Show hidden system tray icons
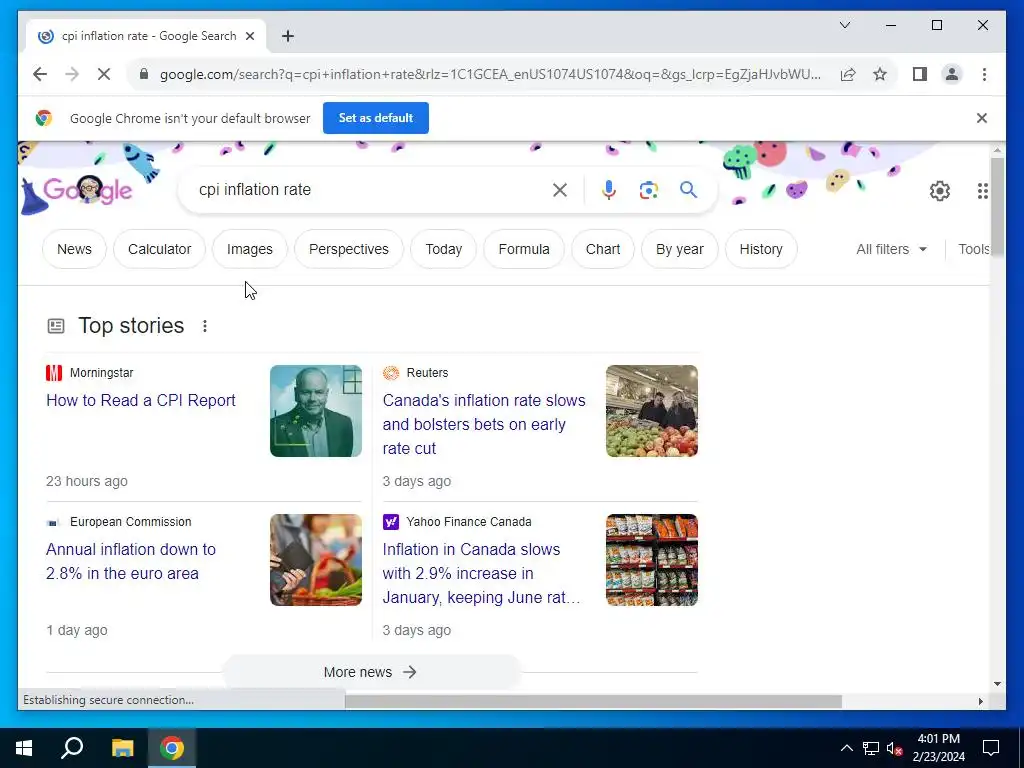This screenshot has width=1024, height=768. click(846, 748)
